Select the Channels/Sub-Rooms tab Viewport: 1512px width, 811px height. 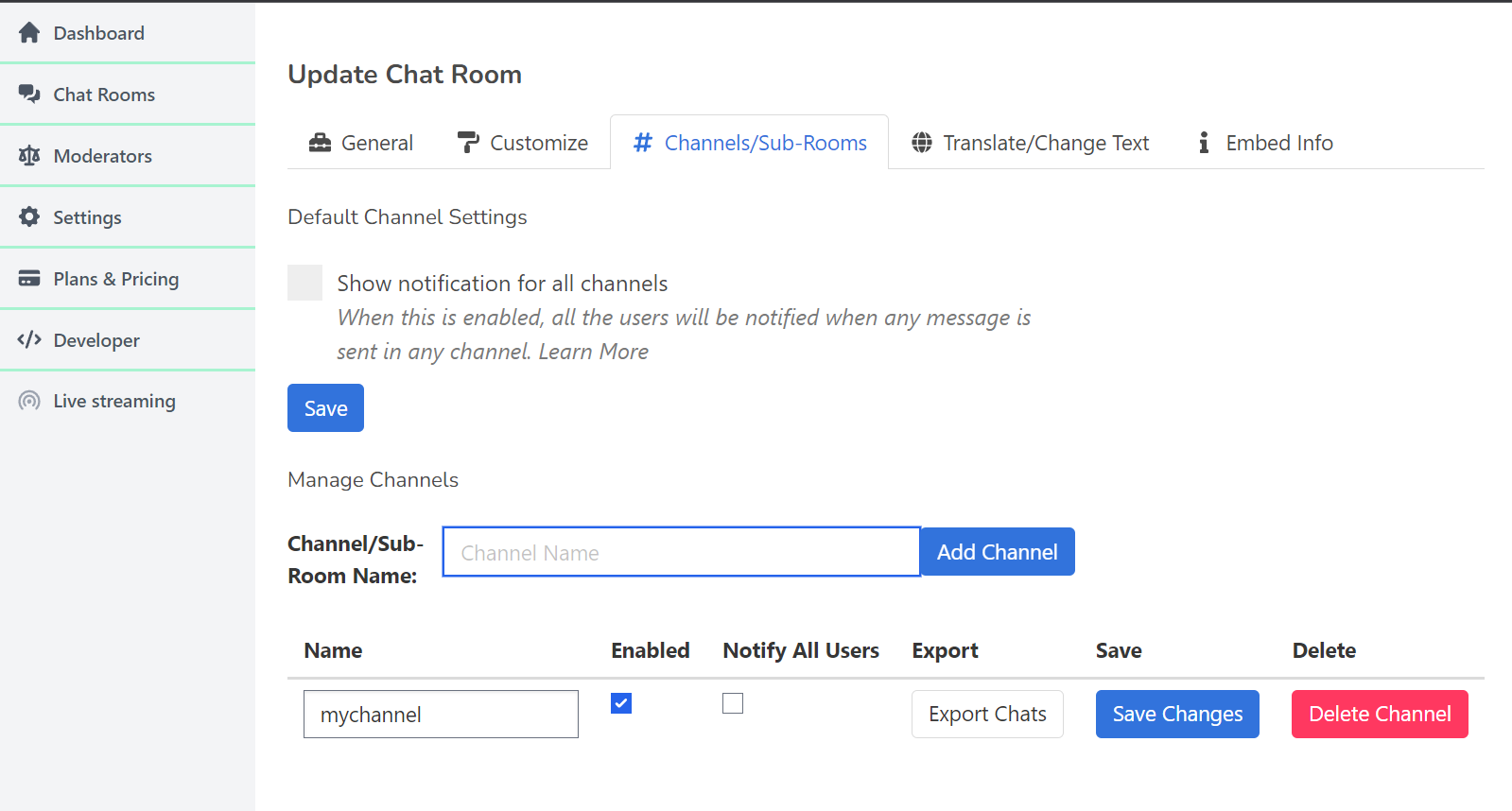pyautogui.click(x=750, y=143)
